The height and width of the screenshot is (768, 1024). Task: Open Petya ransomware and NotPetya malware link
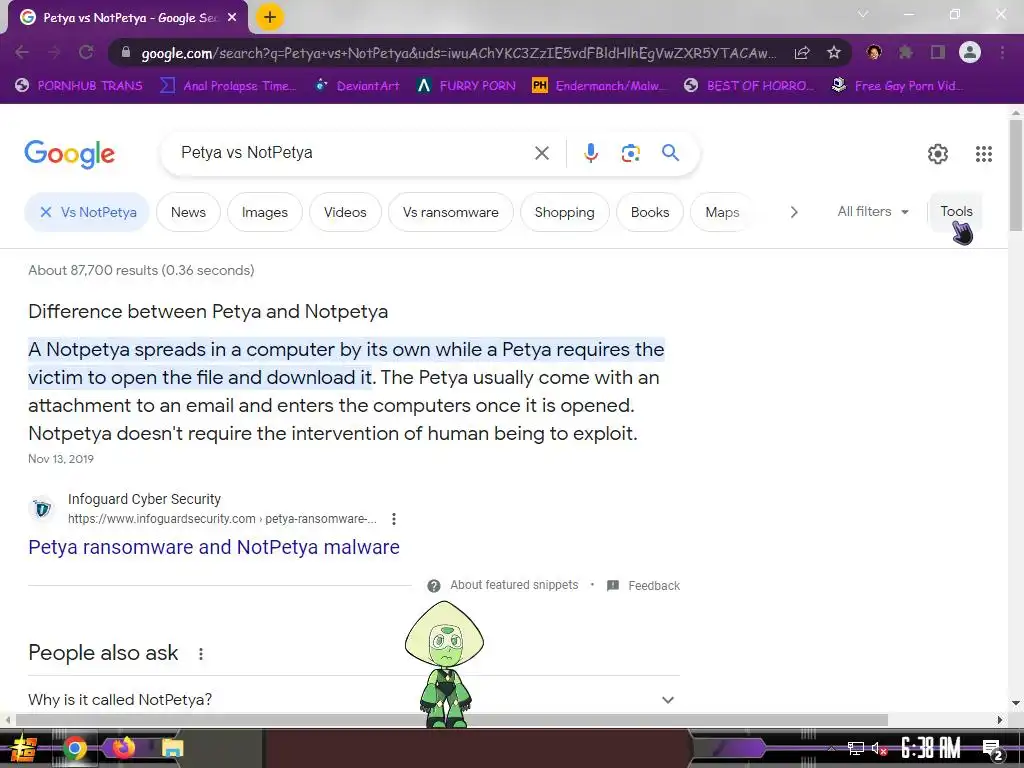(214, 547)
